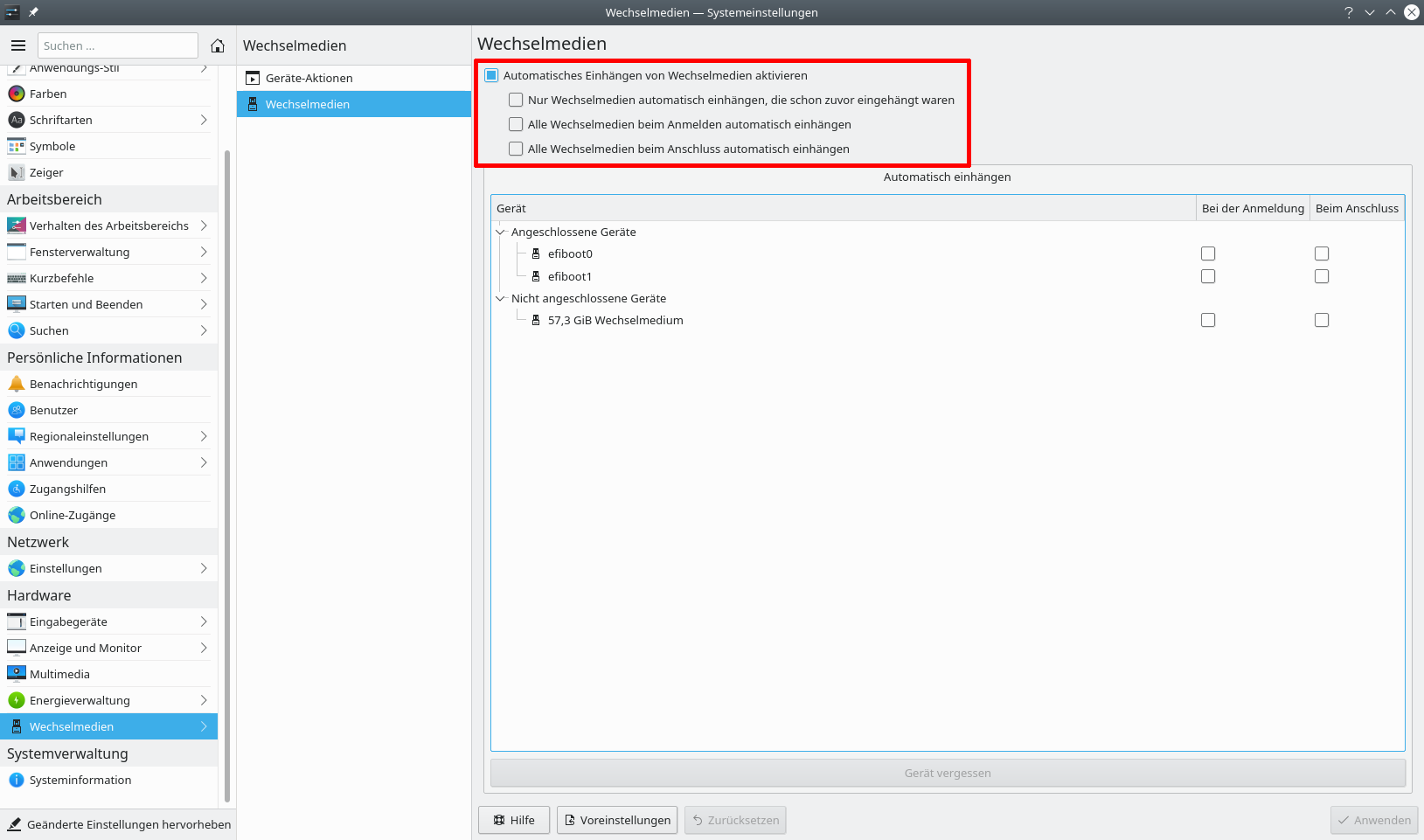Open Energieverwaltung icon
Viewport: 1424px width, 840px height.
[x=17, y=700]
